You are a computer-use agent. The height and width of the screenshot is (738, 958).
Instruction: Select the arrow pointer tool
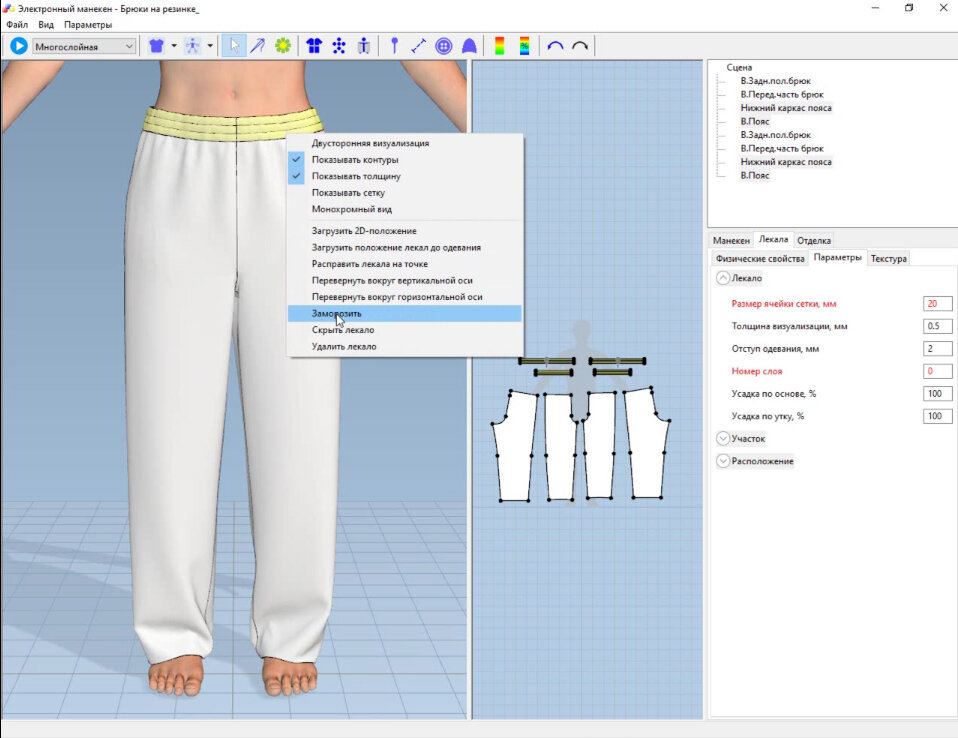[234, 46]
